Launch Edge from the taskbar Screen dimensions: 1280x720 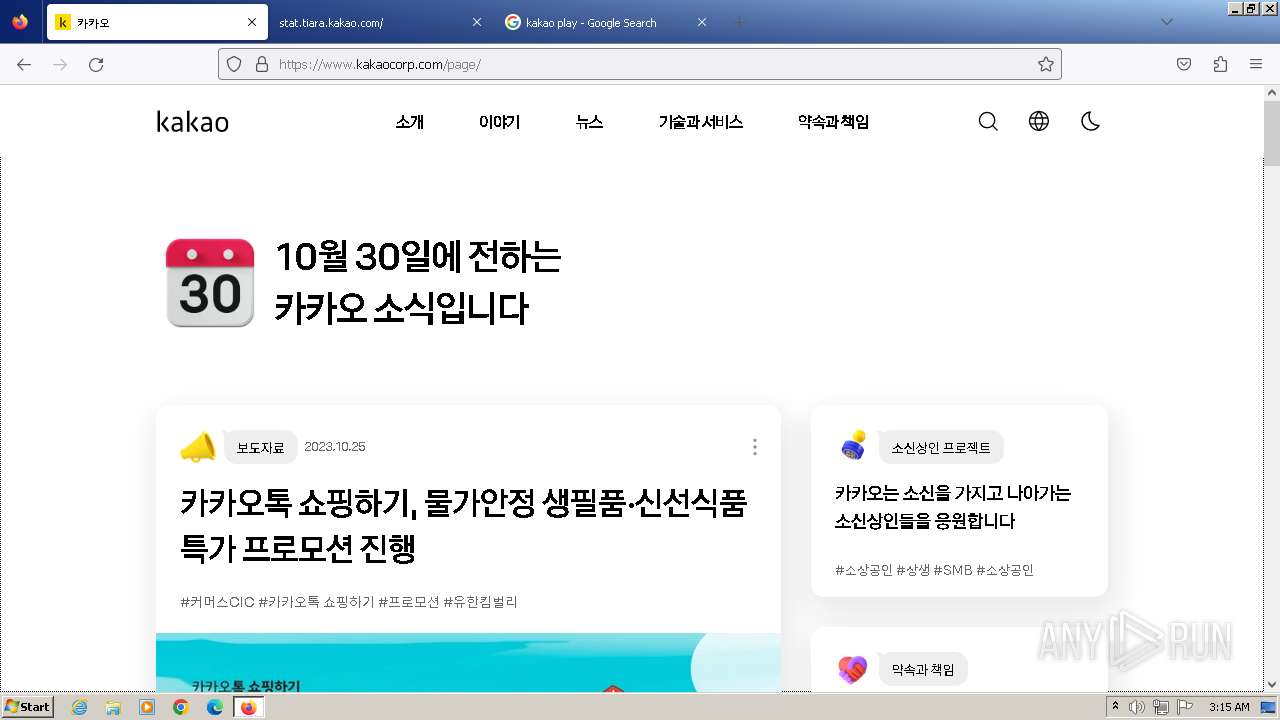tap(215, 707)
